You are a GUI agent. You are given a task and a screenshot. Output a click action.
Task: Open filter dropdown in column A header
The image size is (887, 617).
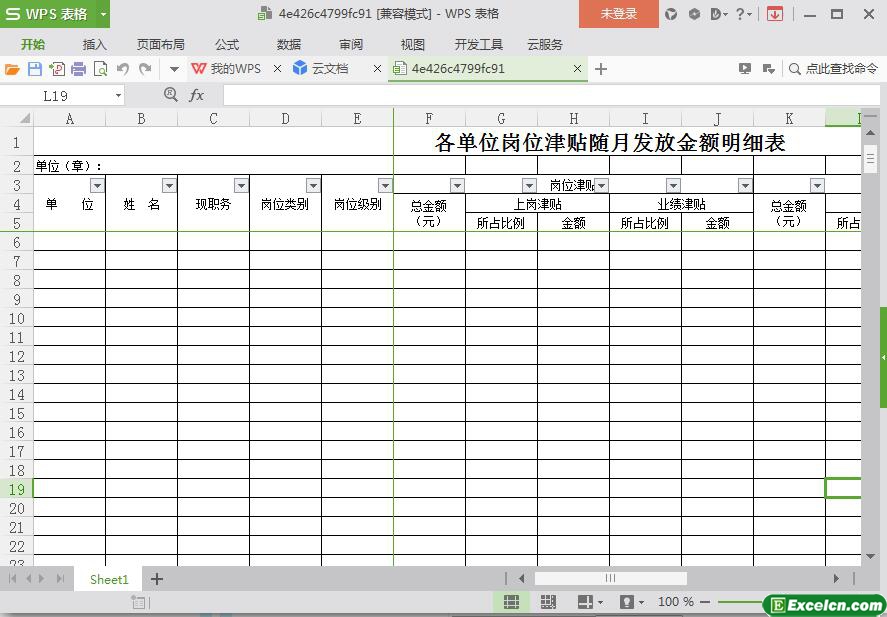click(97, 185)
